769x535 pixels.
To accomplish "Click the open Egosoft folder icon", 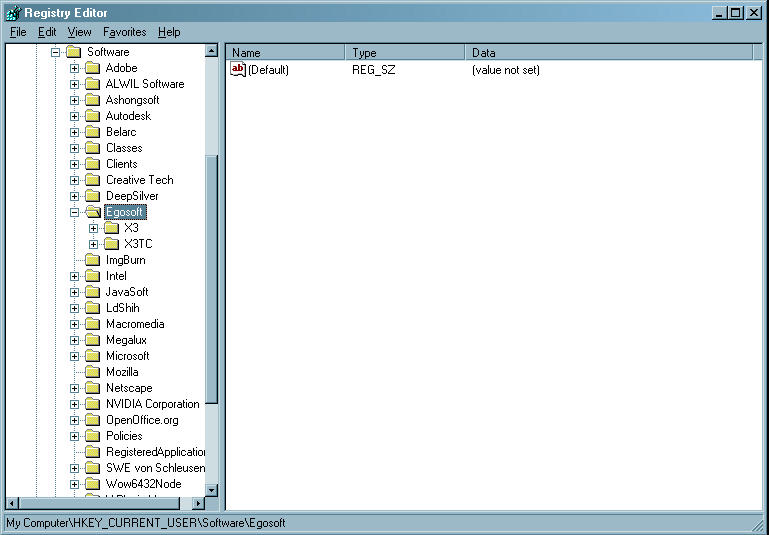I will pyautogui.click(x=93, y=212).
